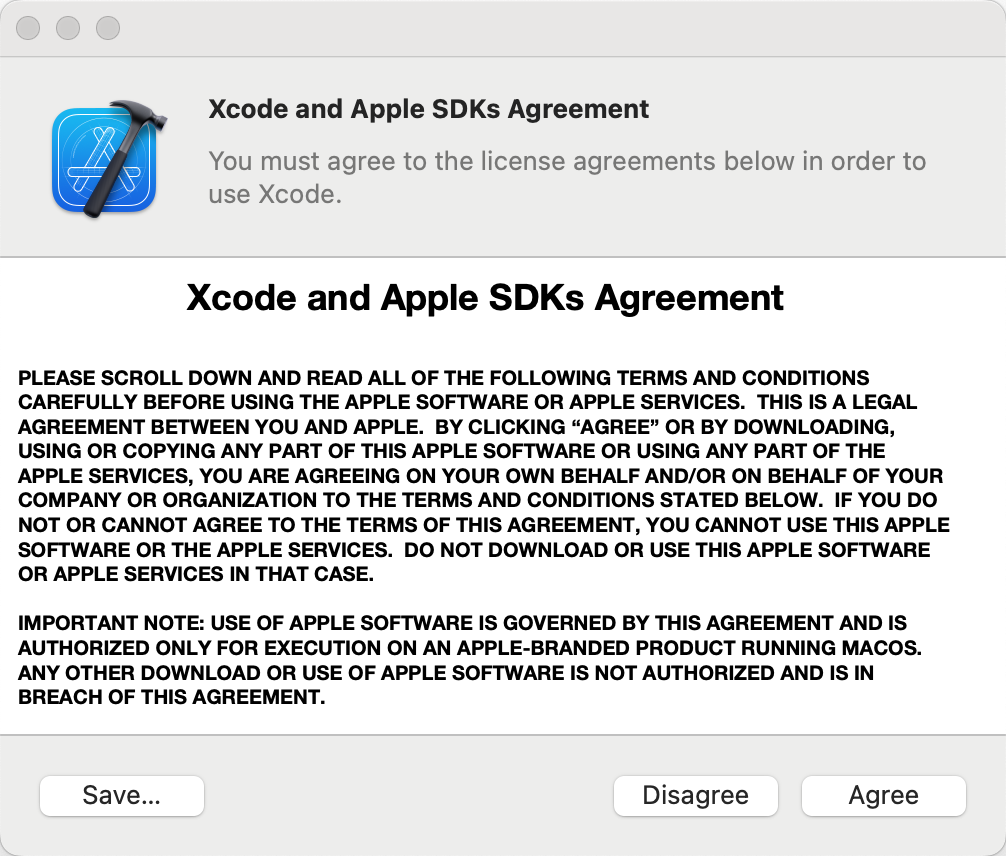1006x856 pixels.
Task: Choose Disagree to reject the agreement
Action: point(695,795)
